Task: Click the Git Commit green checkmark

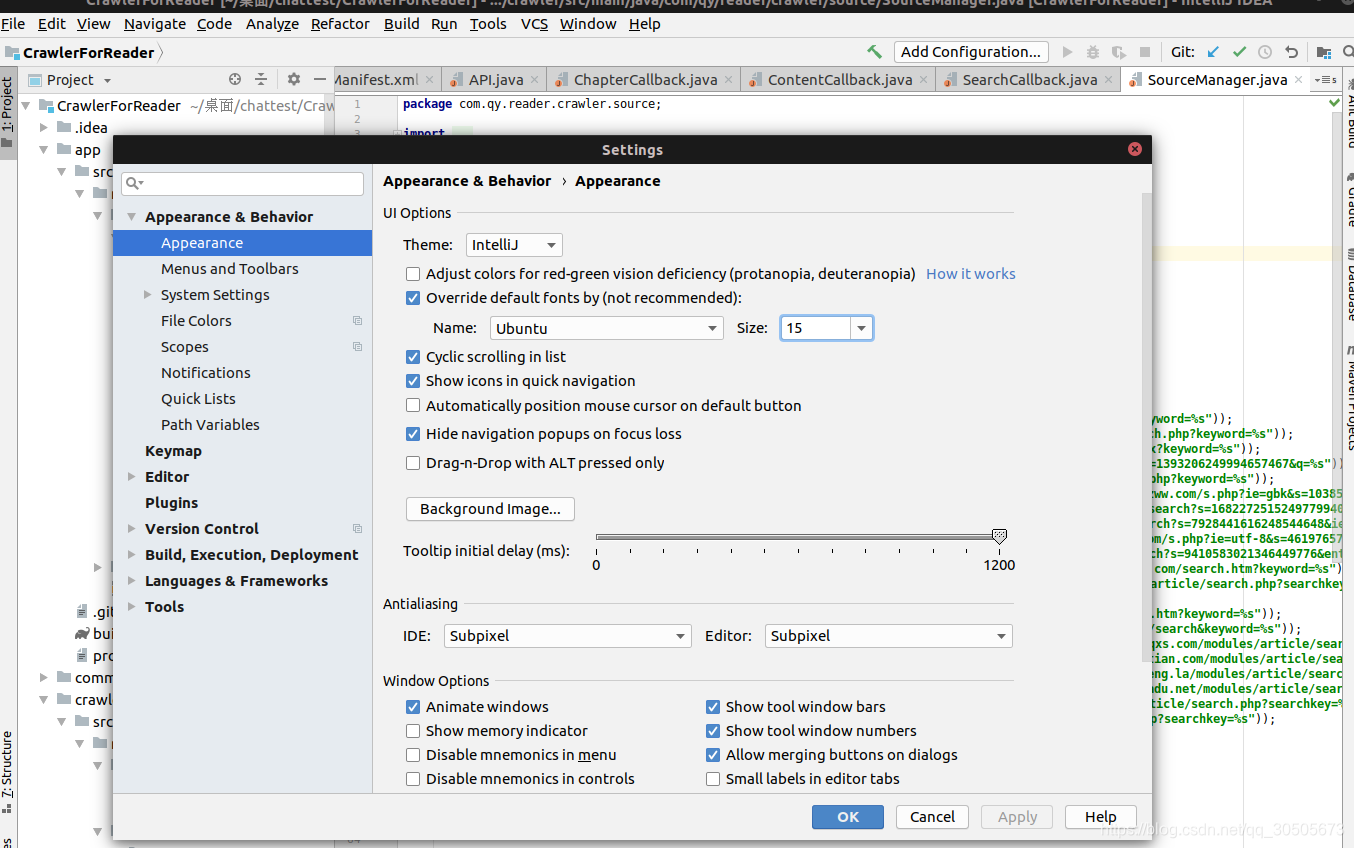Action: pyautogui.click(x=1240, y=52)
